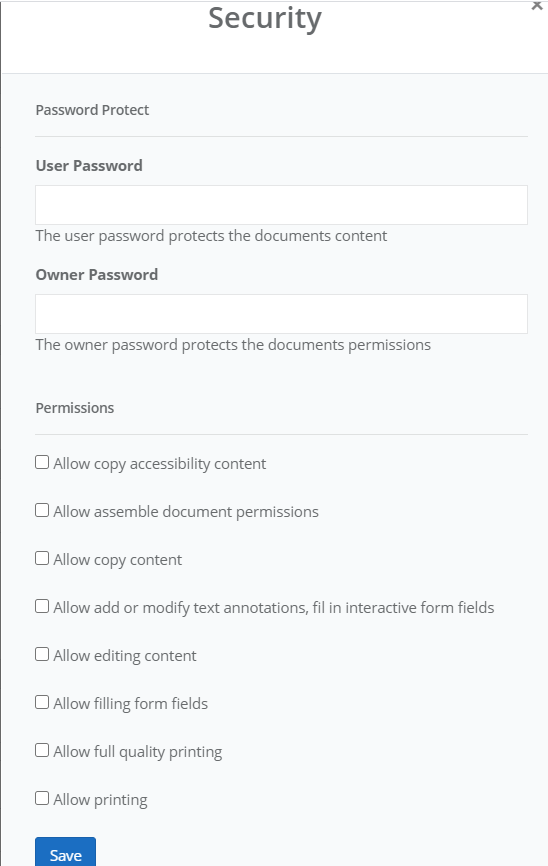Click the bold Owner Password label
This screenshot has width=548, height=866.
point(97,274)
